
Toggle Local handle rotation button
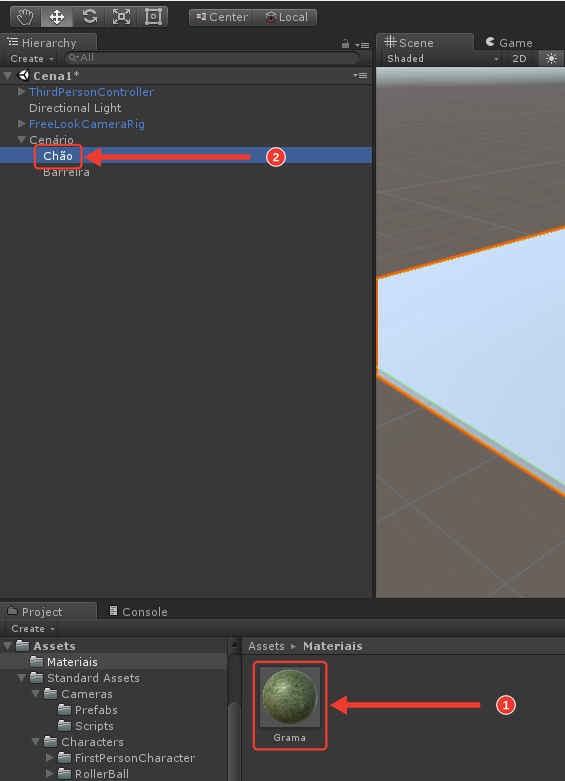pos(285,17)
